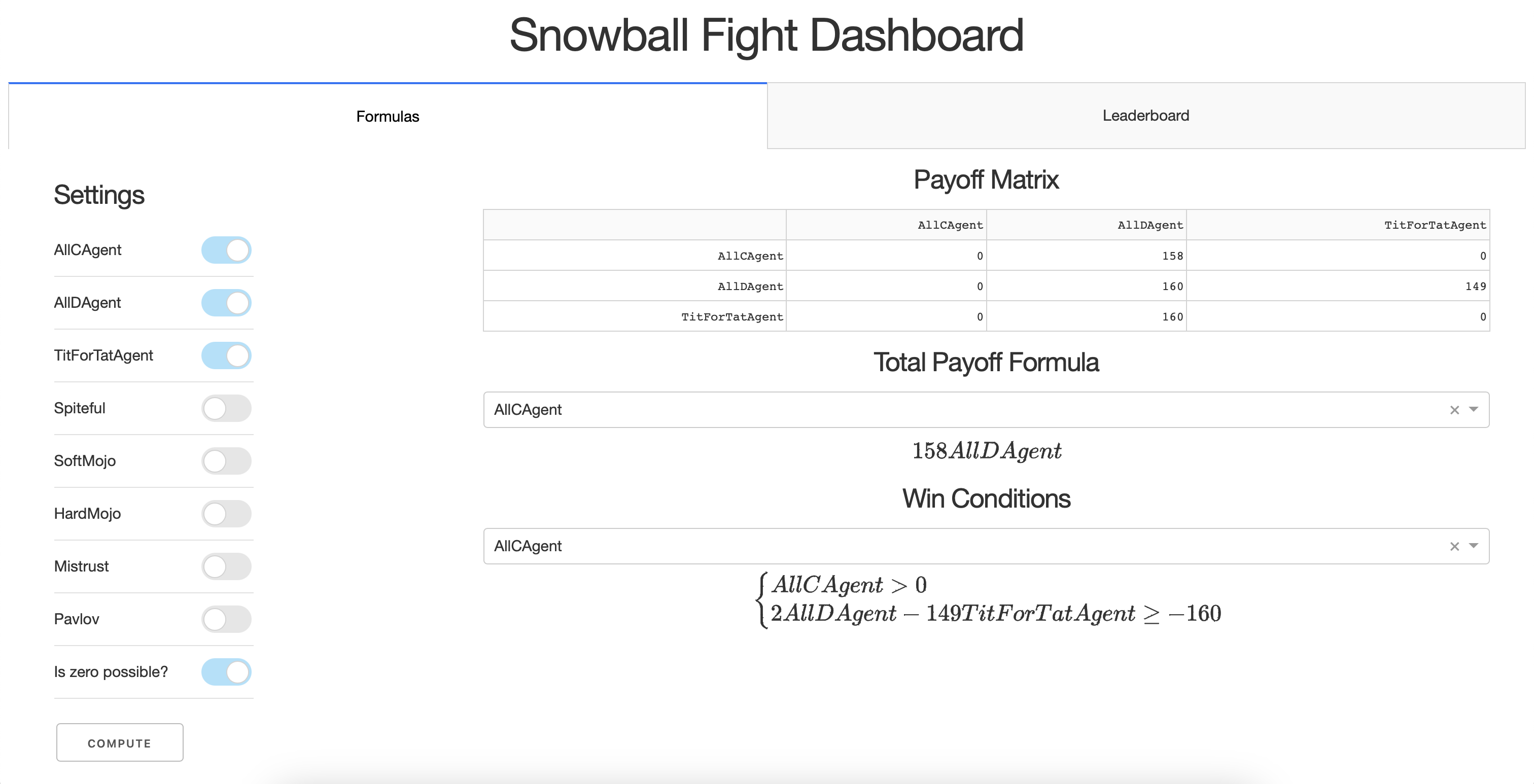Select the Formulas tab
1534x784 pixels.
coord(387,116)
